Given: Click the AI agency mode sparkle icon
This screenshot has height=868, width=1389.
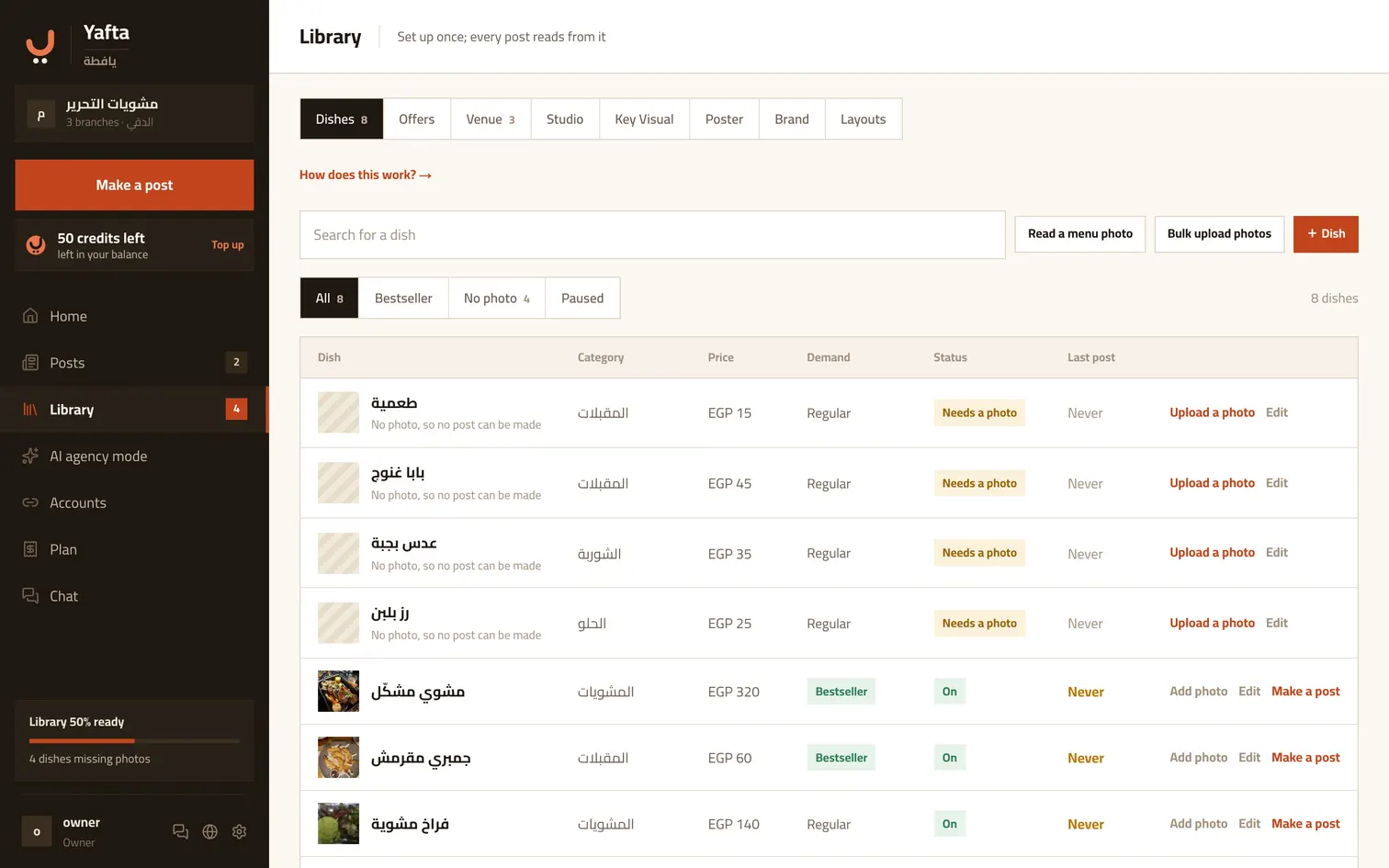Looking at the screenshot, I should click(30, 457).
